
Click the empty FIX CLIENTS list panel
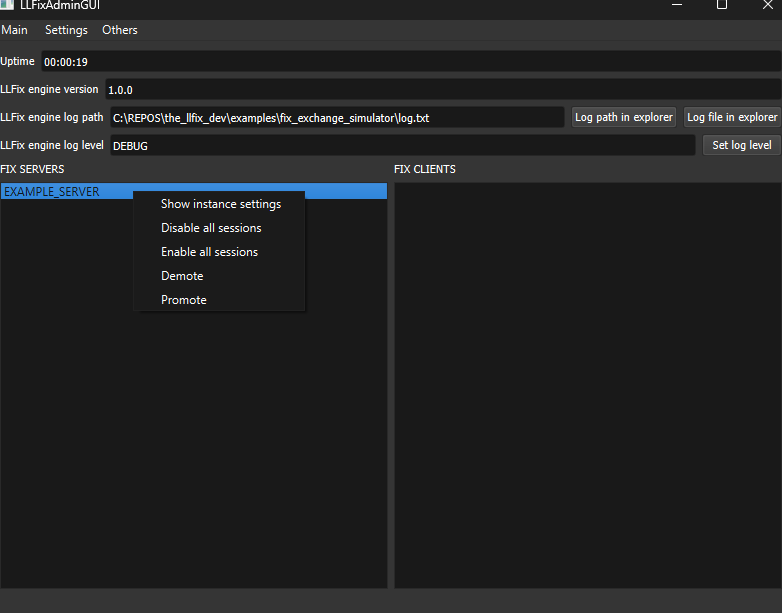587,385
